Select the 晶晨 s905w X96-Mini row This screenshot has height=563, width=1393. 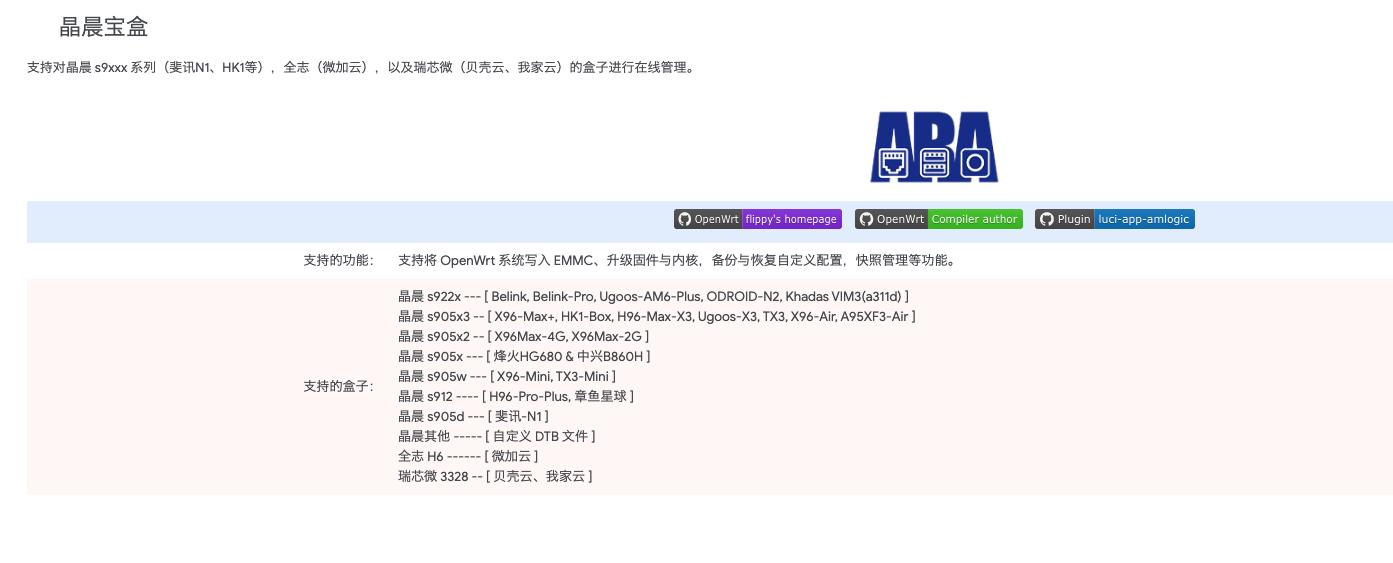507,376
